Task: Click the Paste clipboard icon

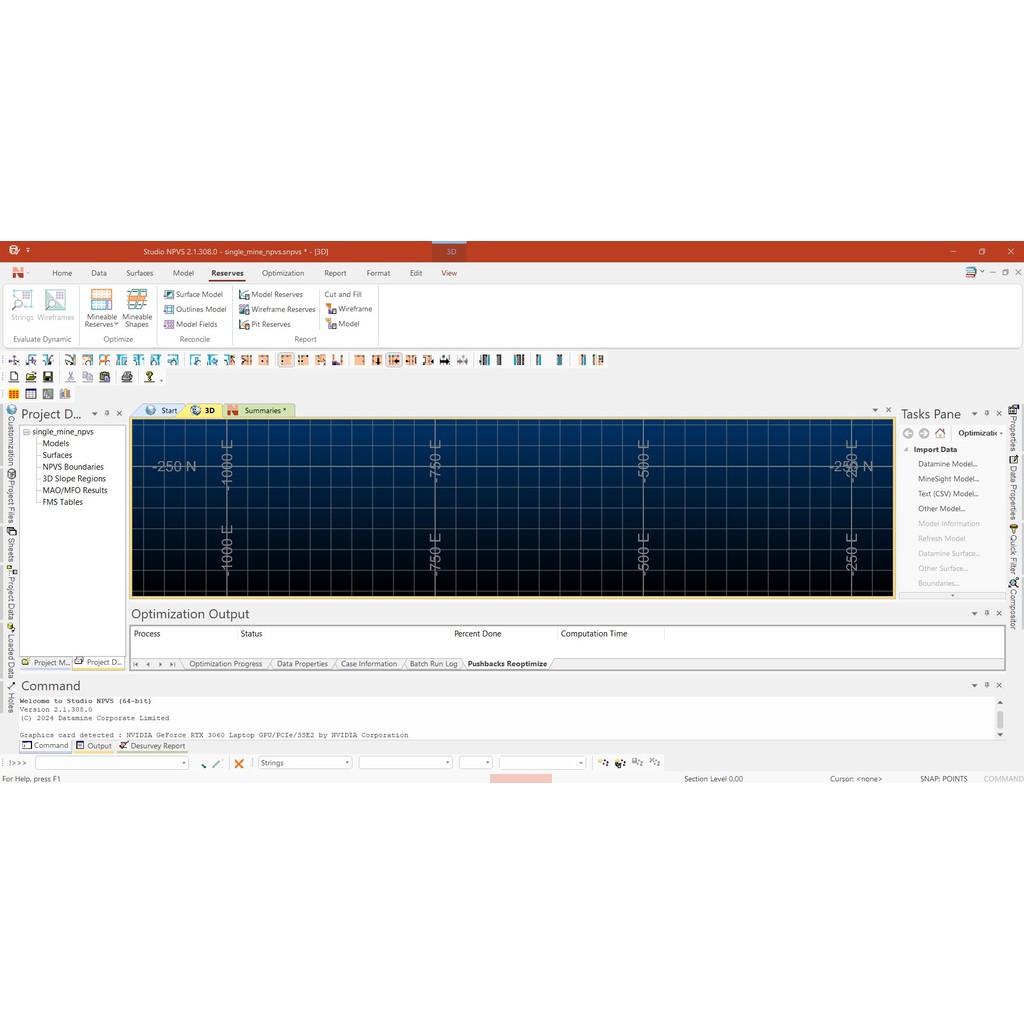Action: (x=104, y=377)
